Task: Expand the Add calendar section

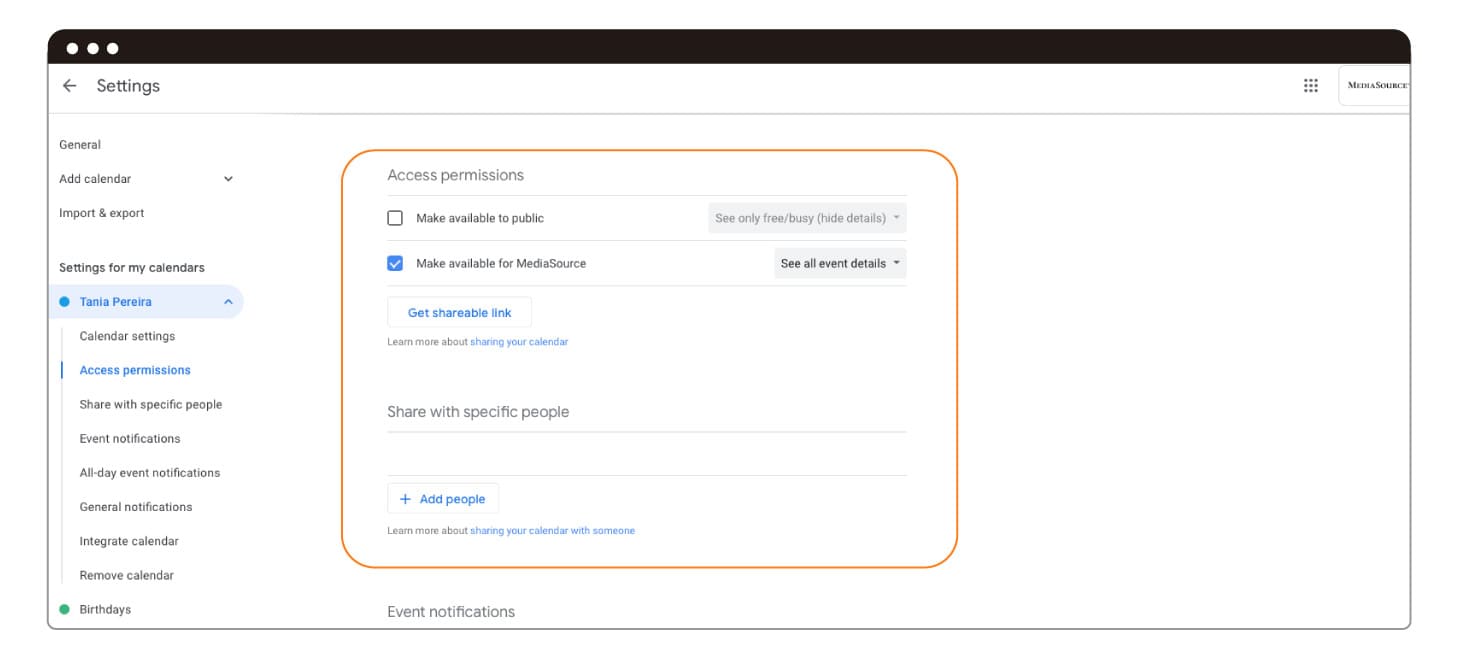Action: pos(228,179)
